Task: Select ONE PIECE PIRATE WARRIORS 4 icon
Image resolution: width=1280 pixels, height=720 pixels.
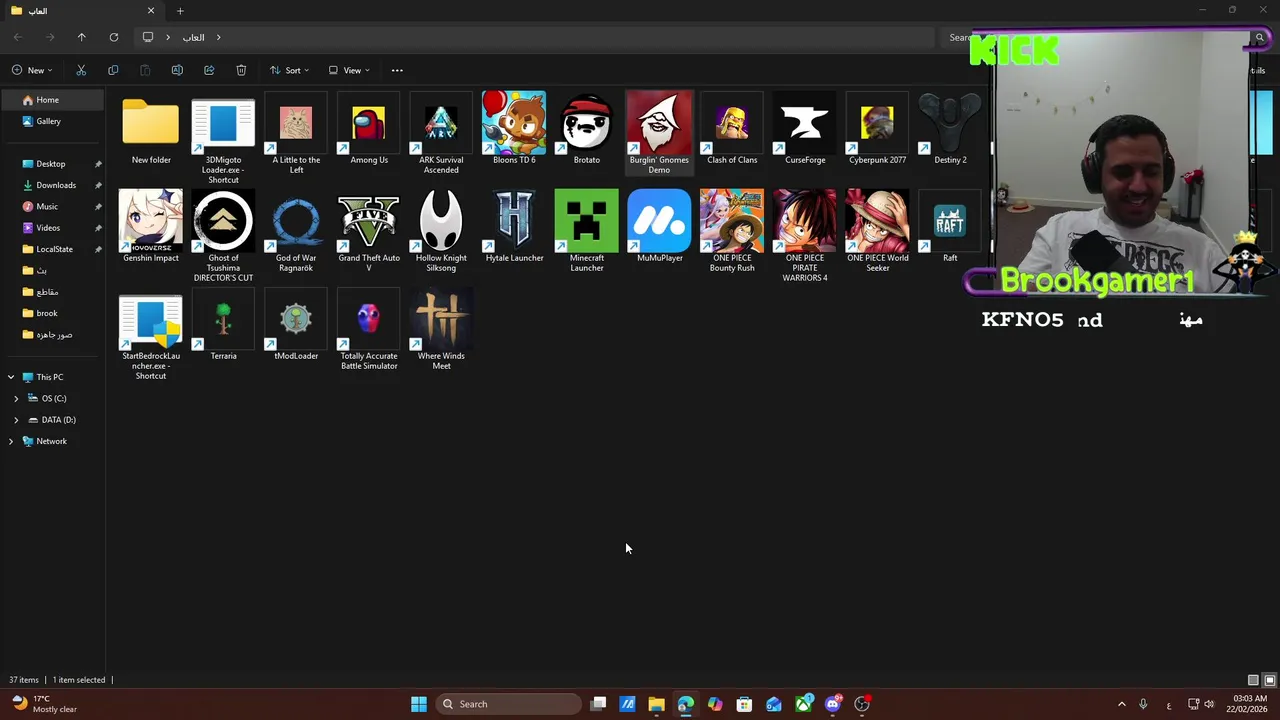Action: pyautogui.click(x=805, y=236)
